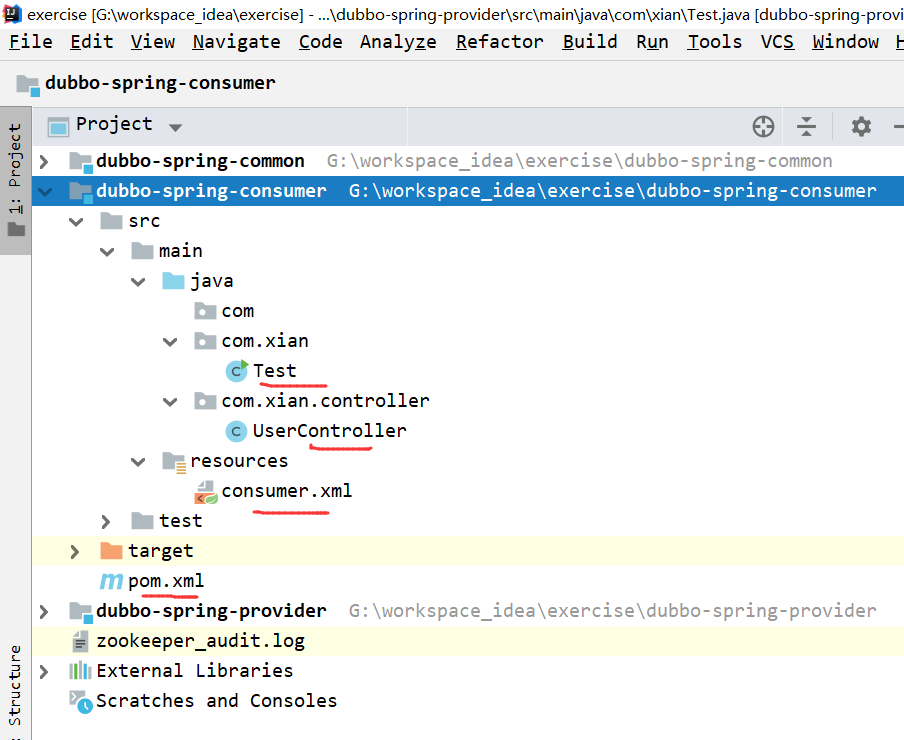This screenshot has width=904, height=740.
Task: Select the com.xian package name
Action: [x=265, y=341]
